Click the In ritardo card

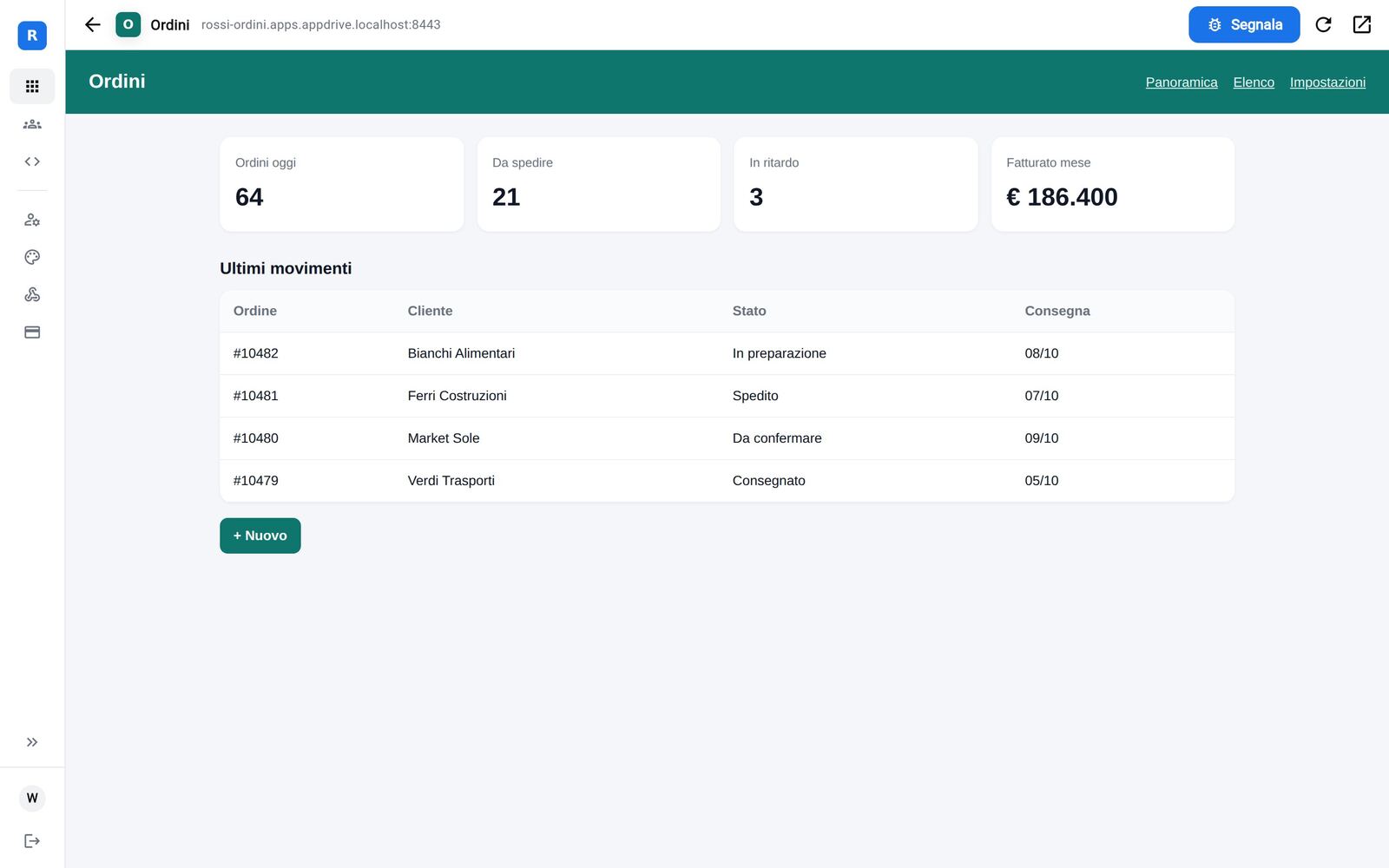(856, 184)
